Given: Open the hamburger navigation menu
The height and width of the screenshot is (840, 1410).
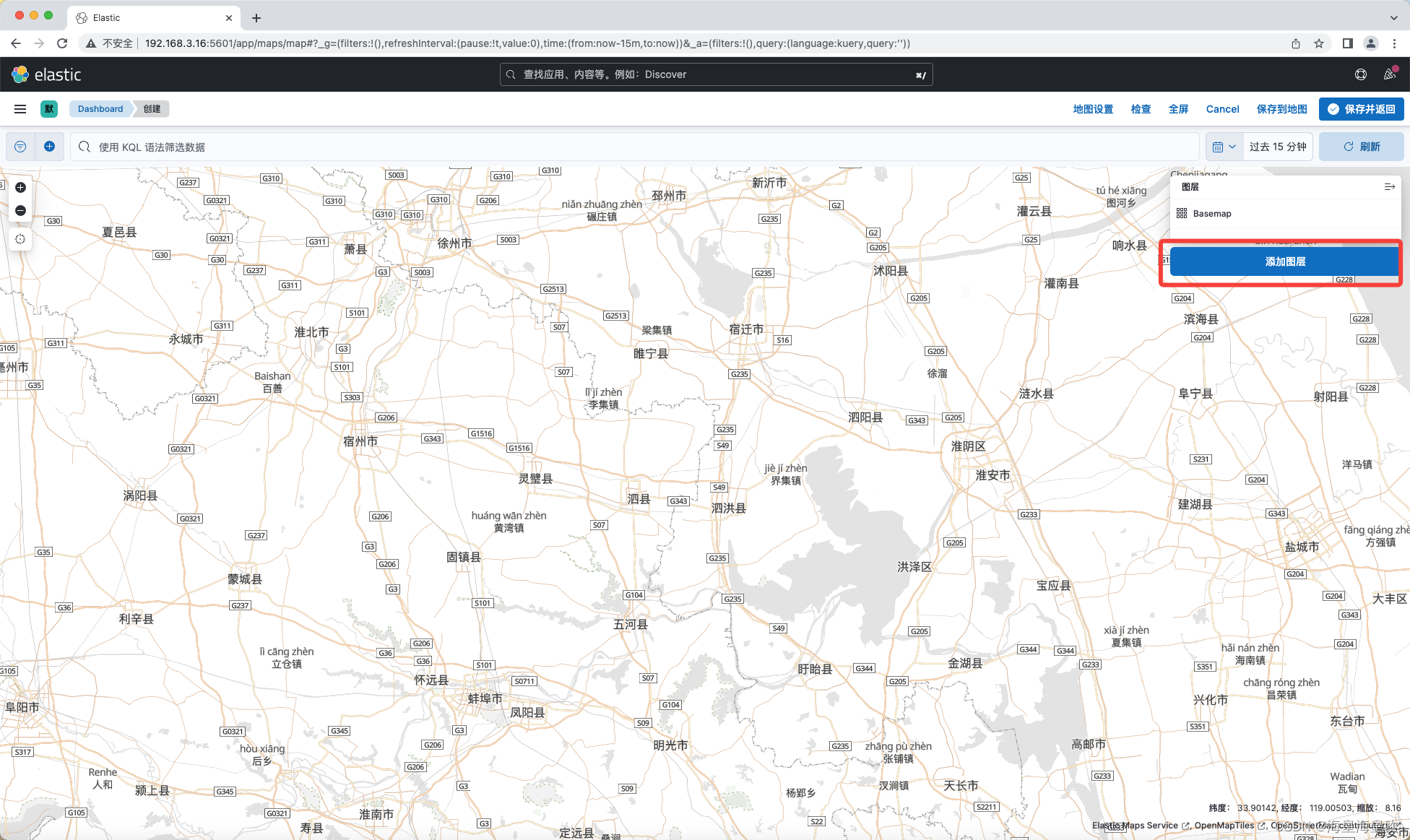Looking at the screenshot, I should coord(20,109).
